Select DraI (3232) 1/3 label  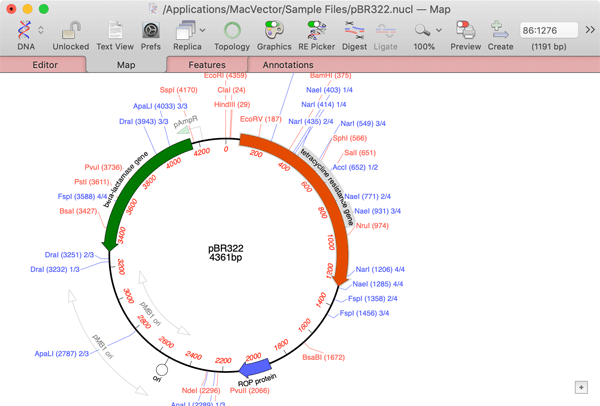coord(55,269)
